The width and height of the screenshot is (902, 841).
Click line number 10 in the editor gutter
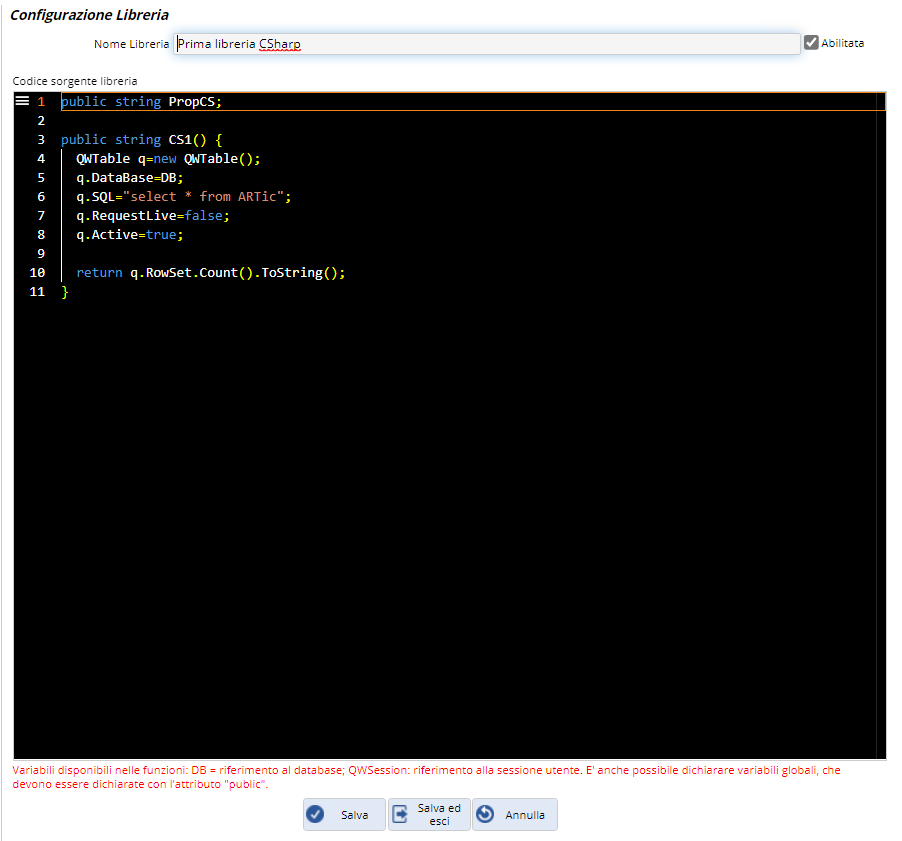[38, 273]
